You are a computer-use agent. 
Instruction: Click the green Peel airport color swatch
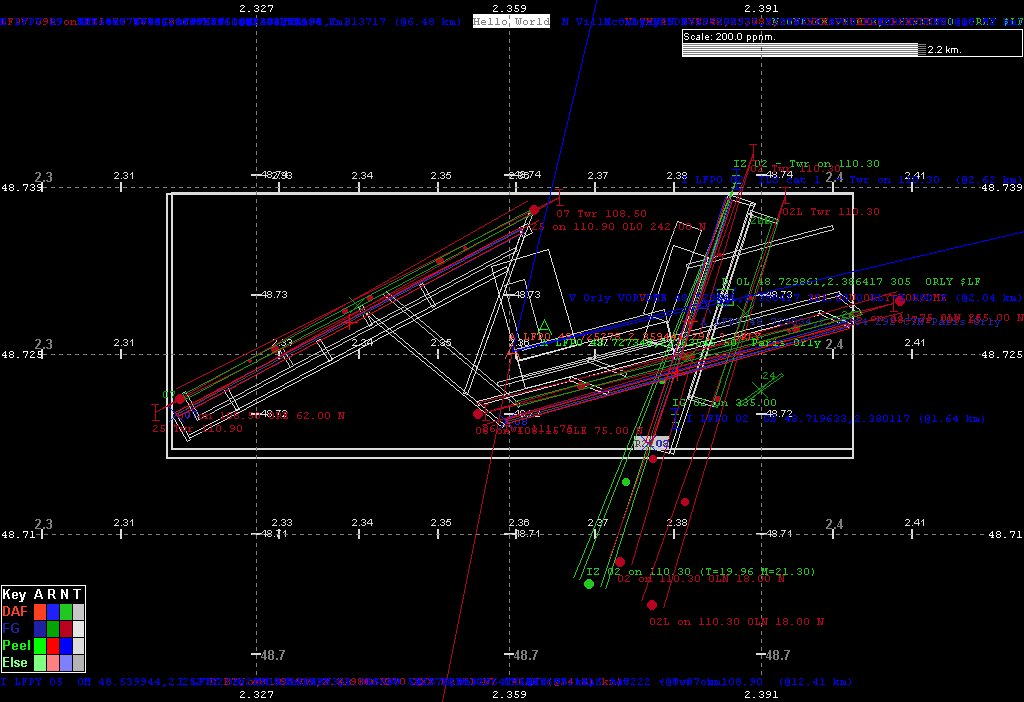40,645
